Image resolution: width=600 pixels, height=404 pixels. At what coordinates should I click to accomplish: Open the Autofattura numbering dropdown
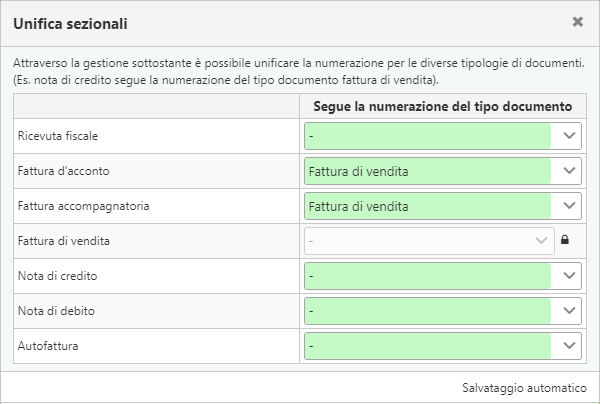click(443, 346)
